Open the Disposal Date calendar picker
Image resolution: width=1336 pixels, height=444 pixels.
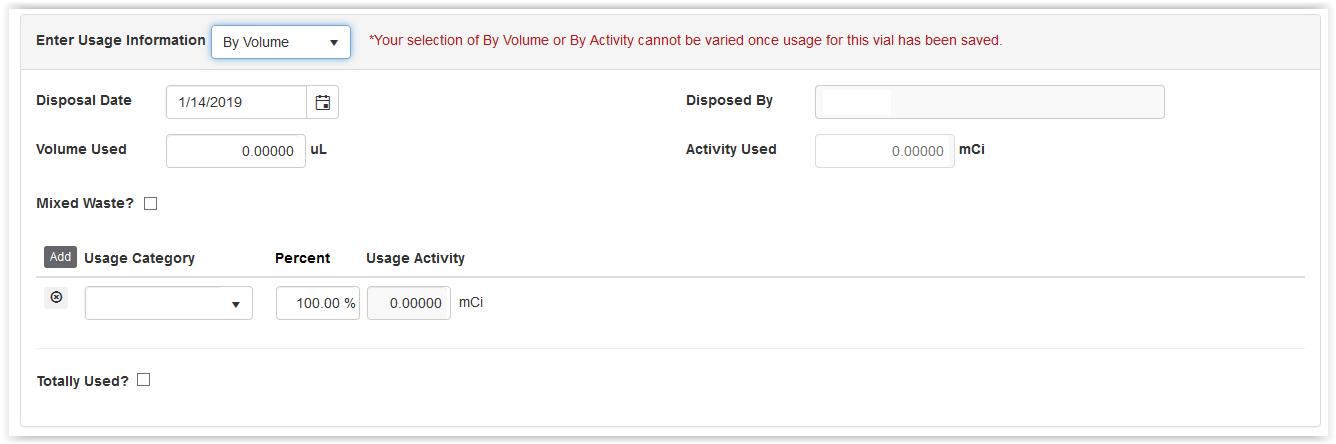[x=323, y=102]
